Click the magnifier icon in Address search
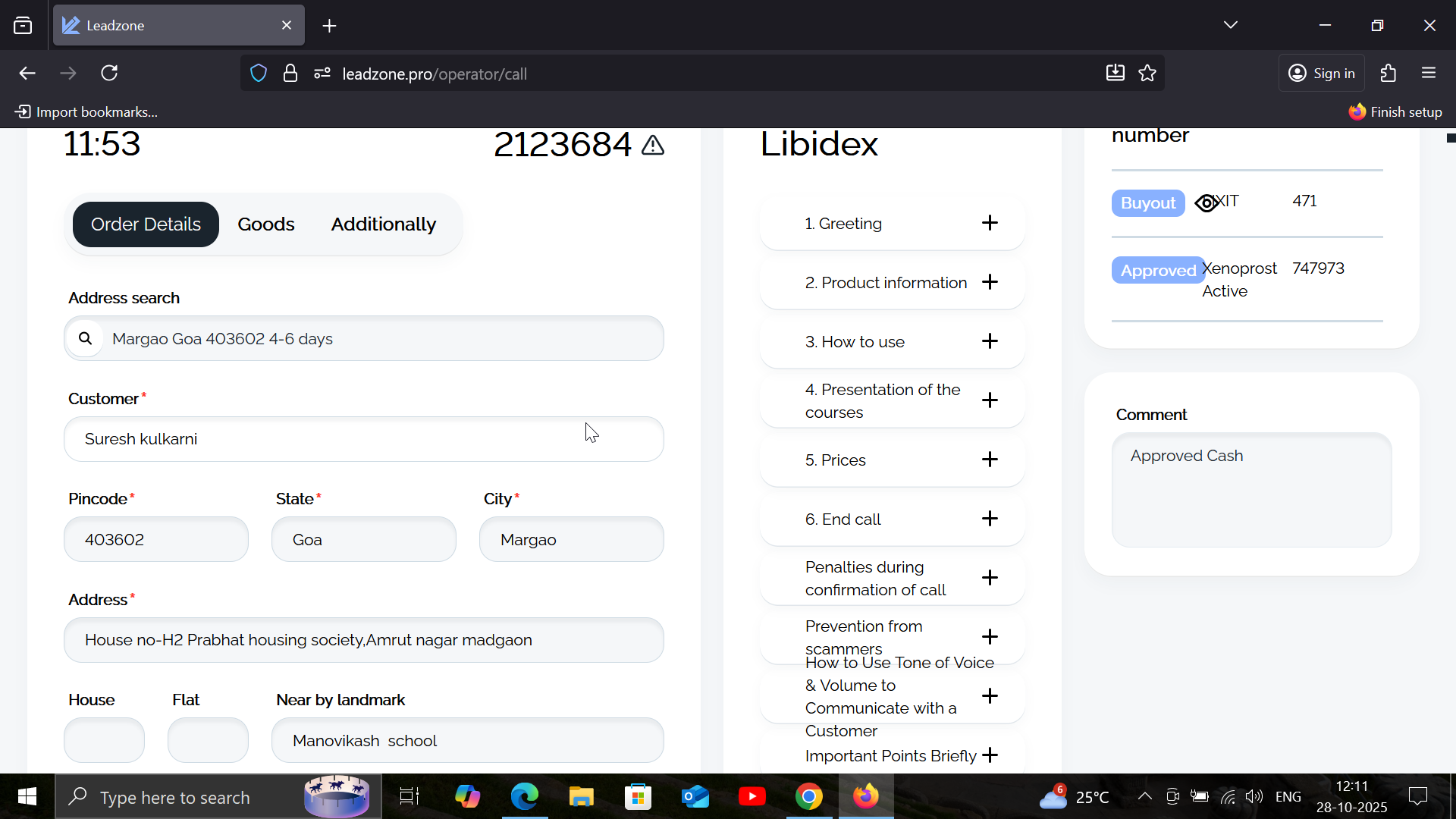Viewport: 1456px width, 819px height. click(86, 339)
